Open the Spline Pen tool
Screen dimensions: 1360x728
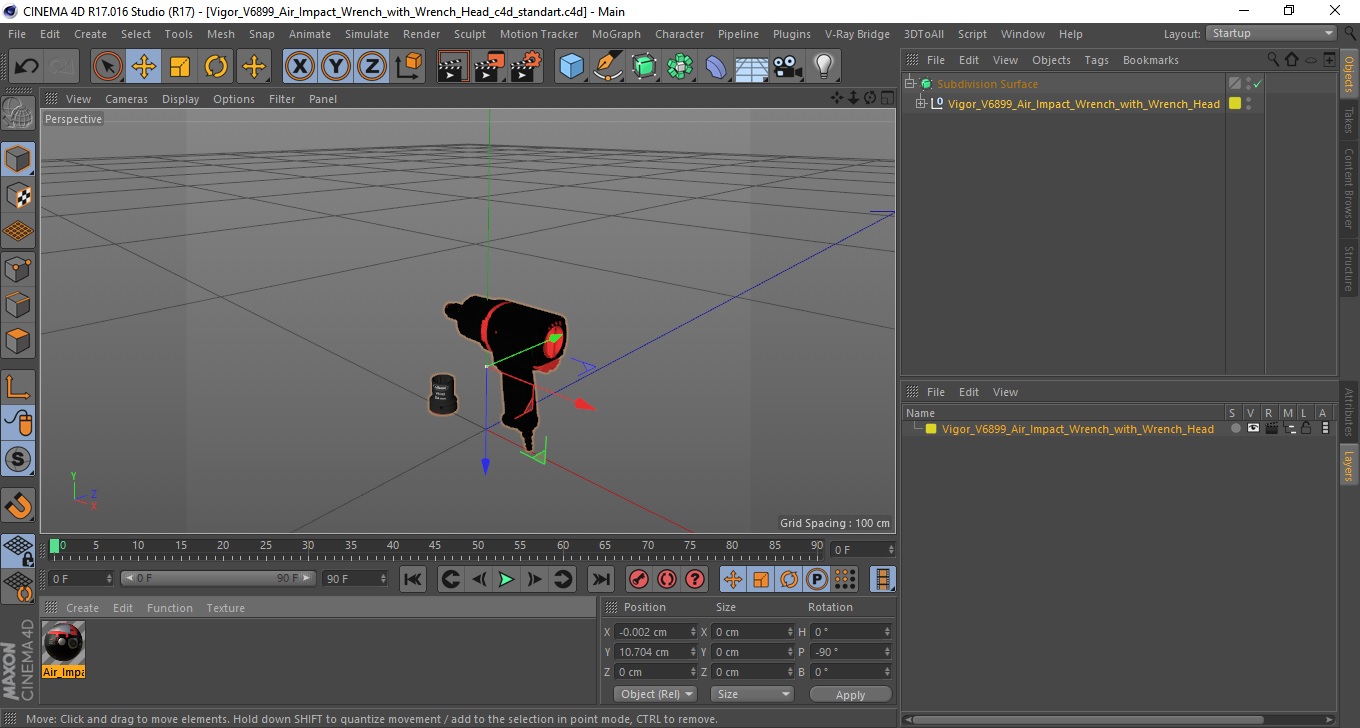click(607, 67)
